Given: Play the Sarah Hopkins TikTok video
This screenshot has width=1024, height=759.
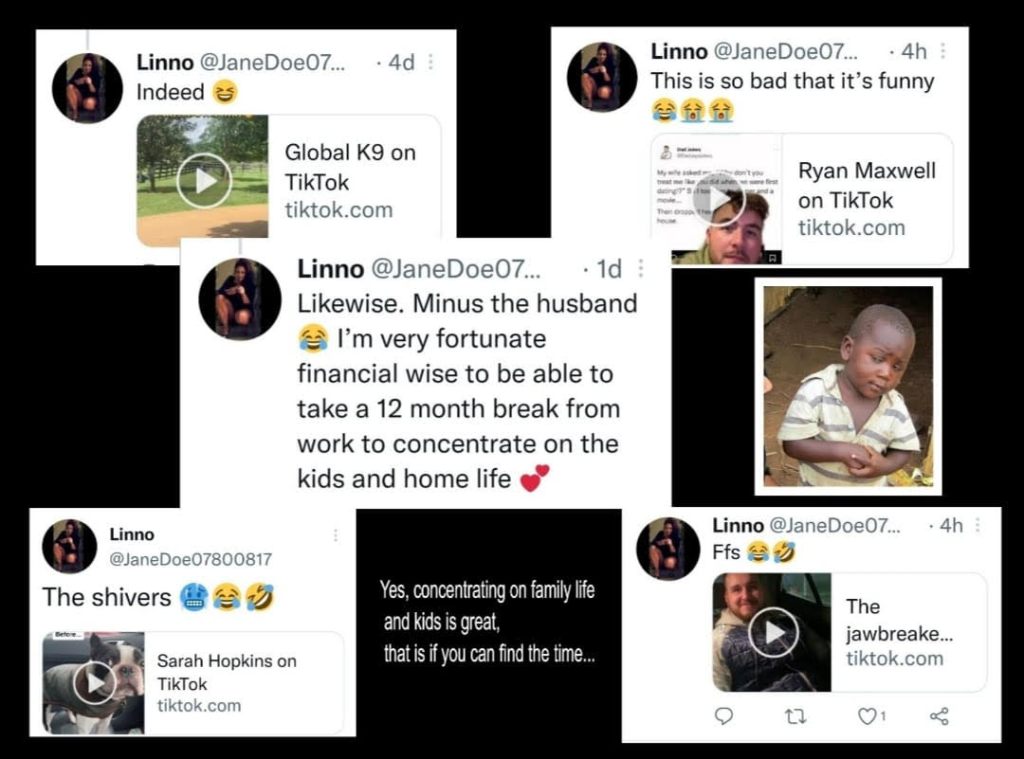Looking at the screenshot, I should [x=95, y=682].
